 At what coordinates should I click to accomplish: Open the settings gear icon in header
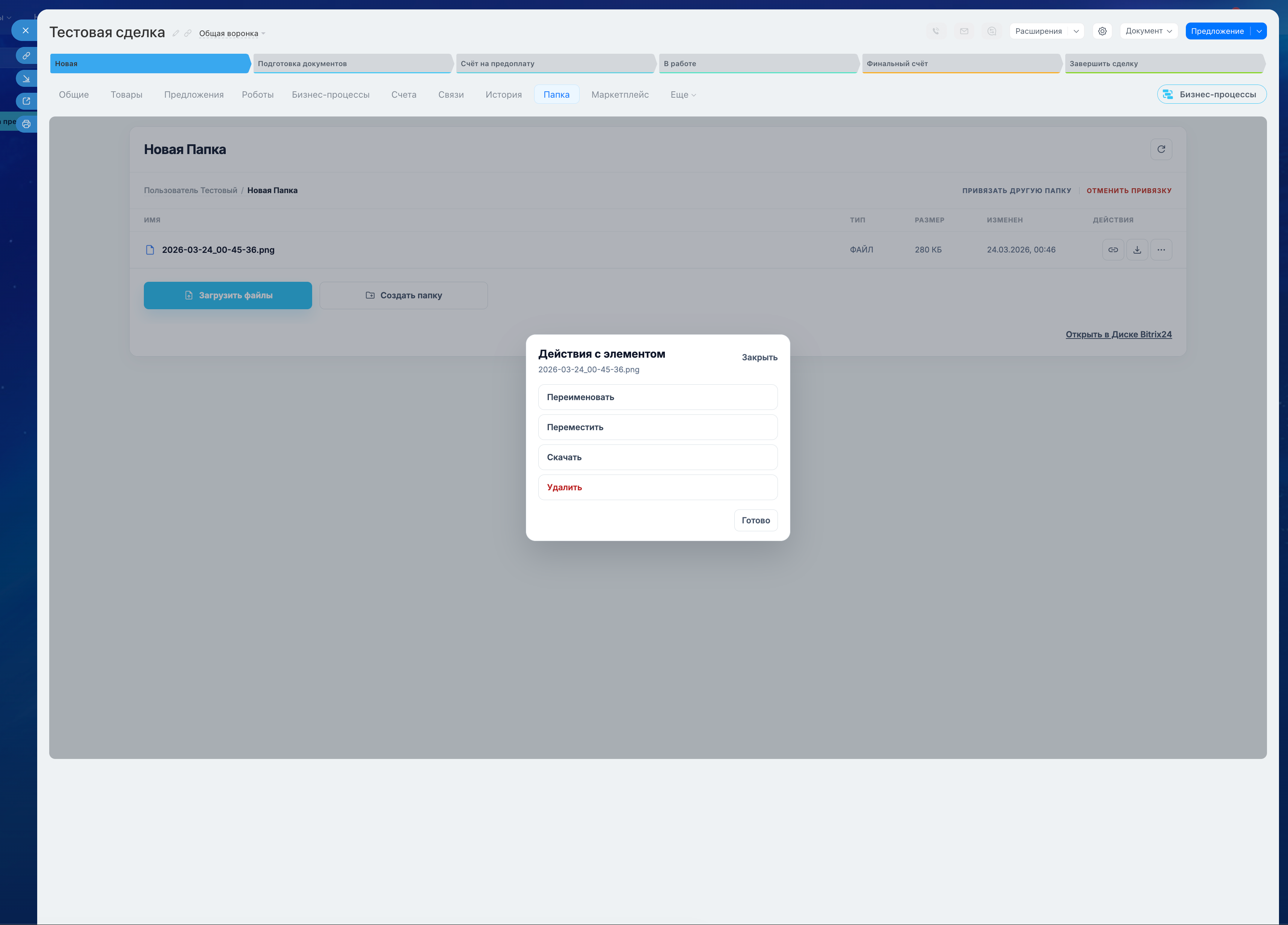point(1102,31)
